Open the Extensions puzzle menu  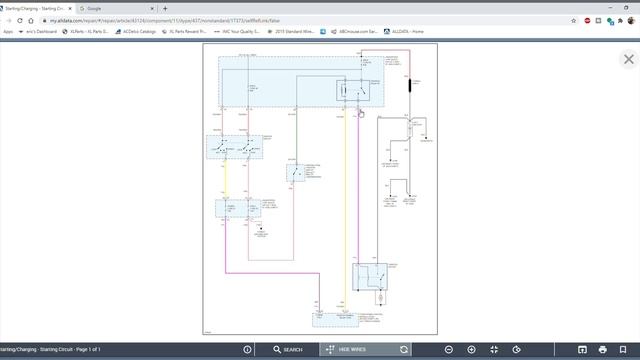pyautogui.click(x=620, y=20)
